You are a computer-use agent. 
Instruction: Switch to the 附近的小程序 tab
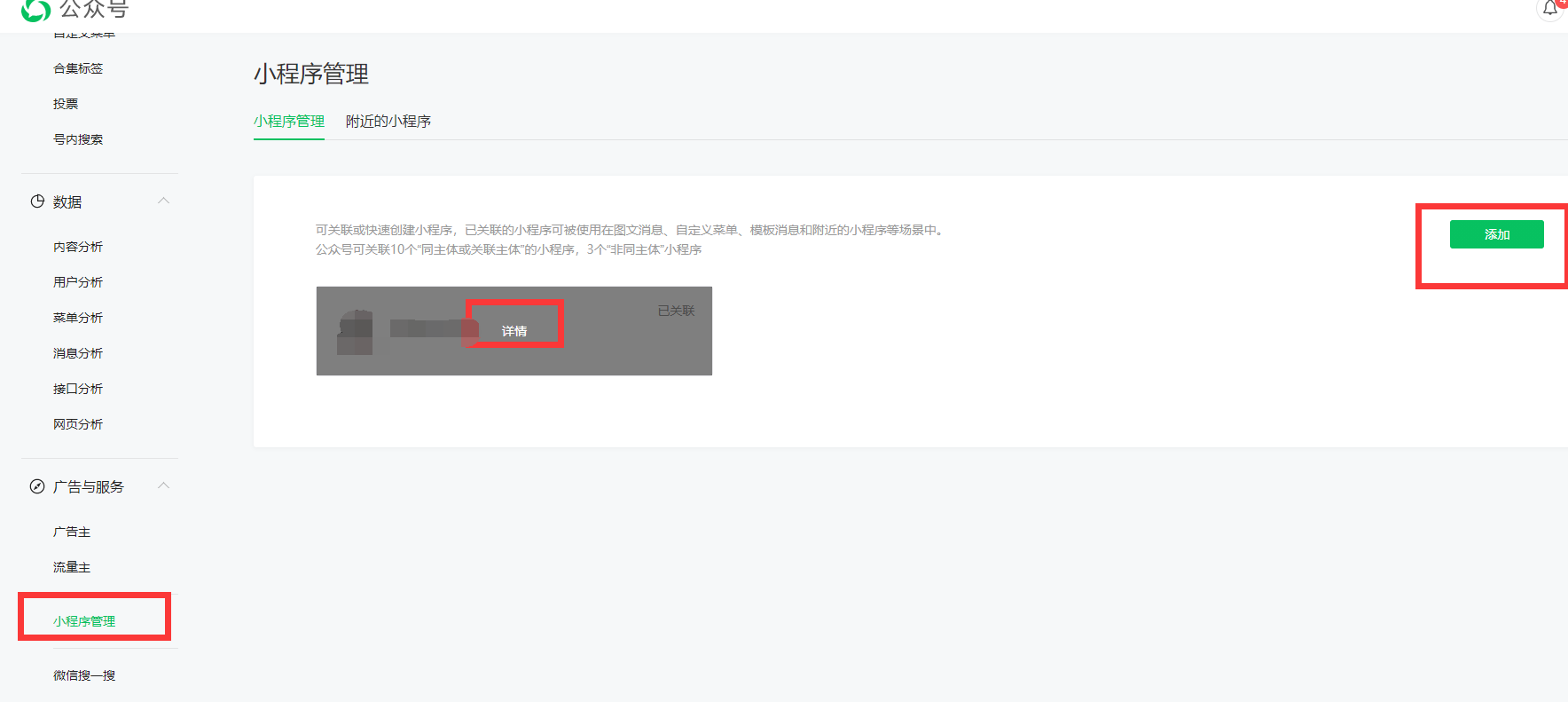coord(388,122)
